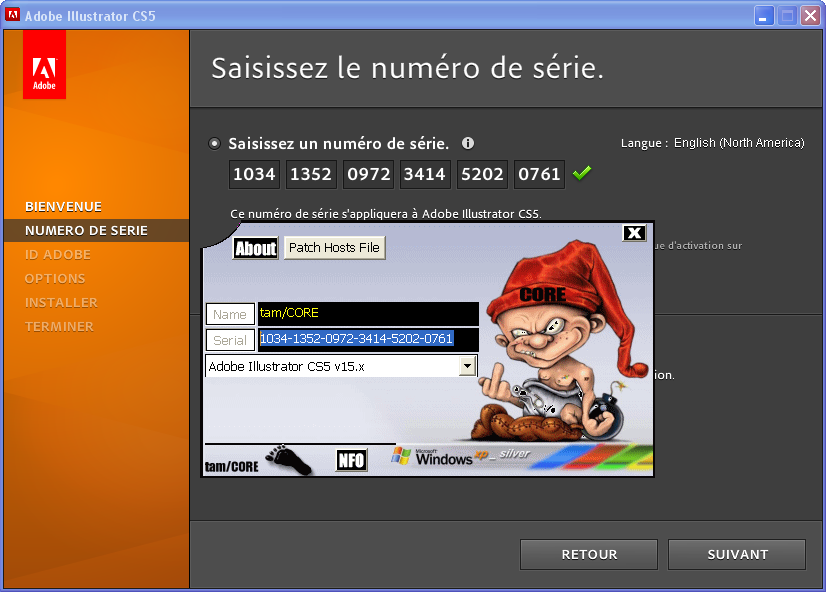
Task: Select the INSTALLER step
Action: pos(61,303)
